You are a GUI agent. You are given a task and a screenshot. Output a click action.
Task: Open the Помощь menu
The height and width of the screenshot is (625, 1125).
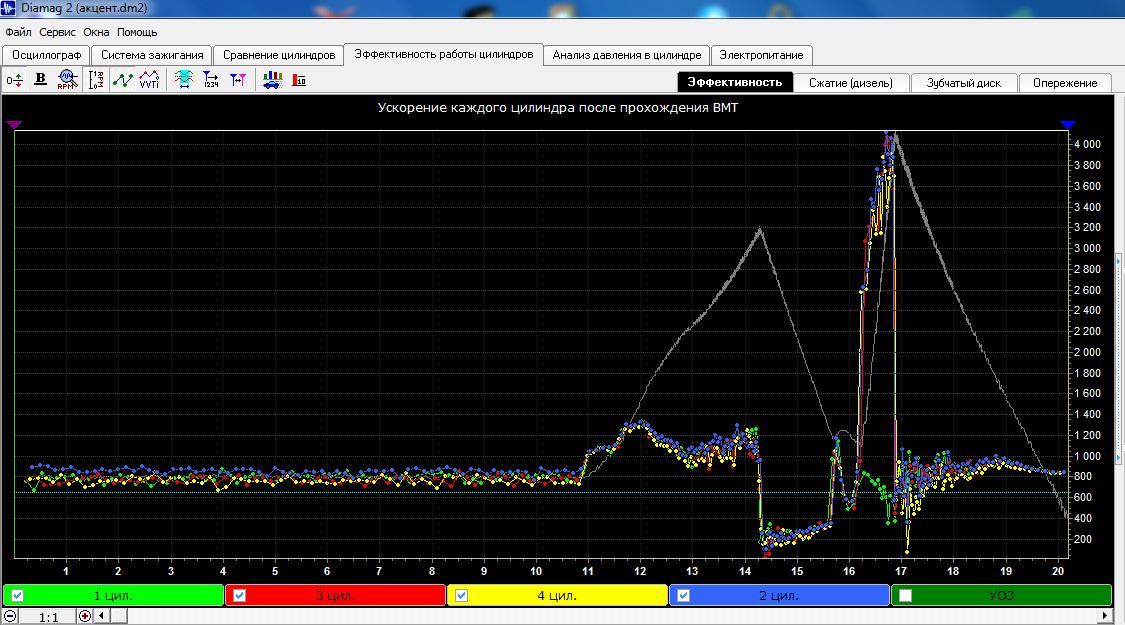pos(137,32)
